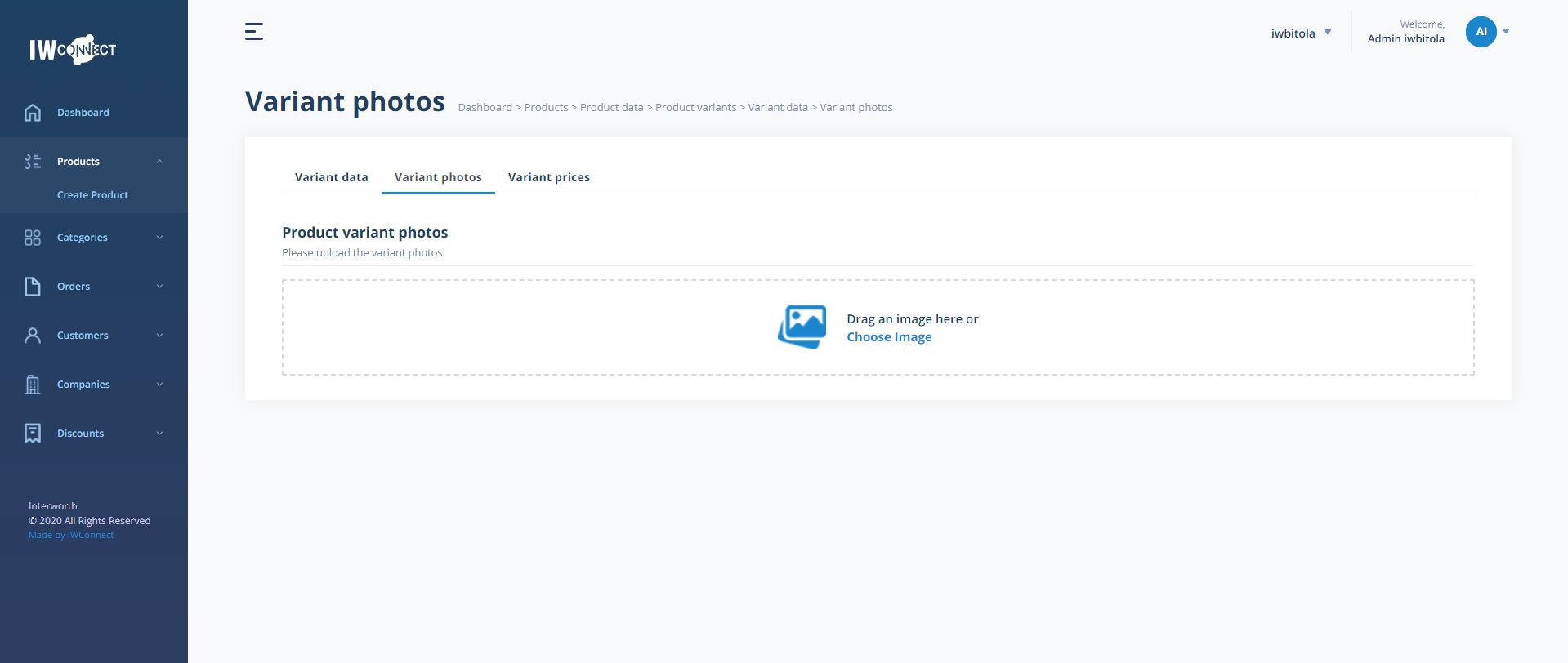Collapse the Products menu chevron
The height and width of the screenshot is (663, 1568).
pos(160,162)
